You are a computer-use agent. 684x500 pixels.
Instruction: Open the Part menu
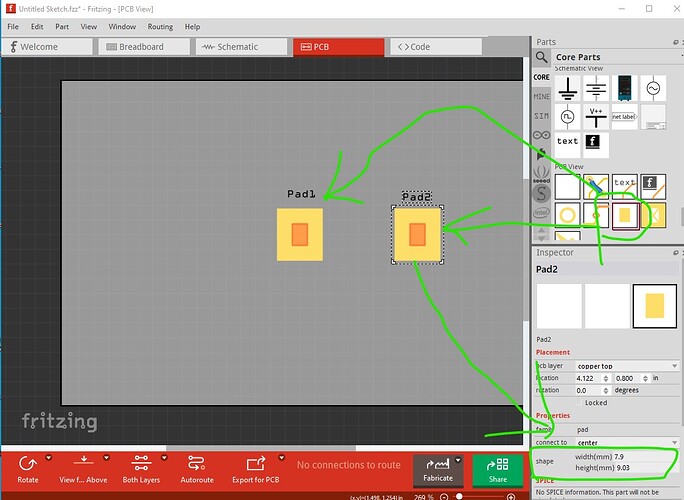(62, 27)
